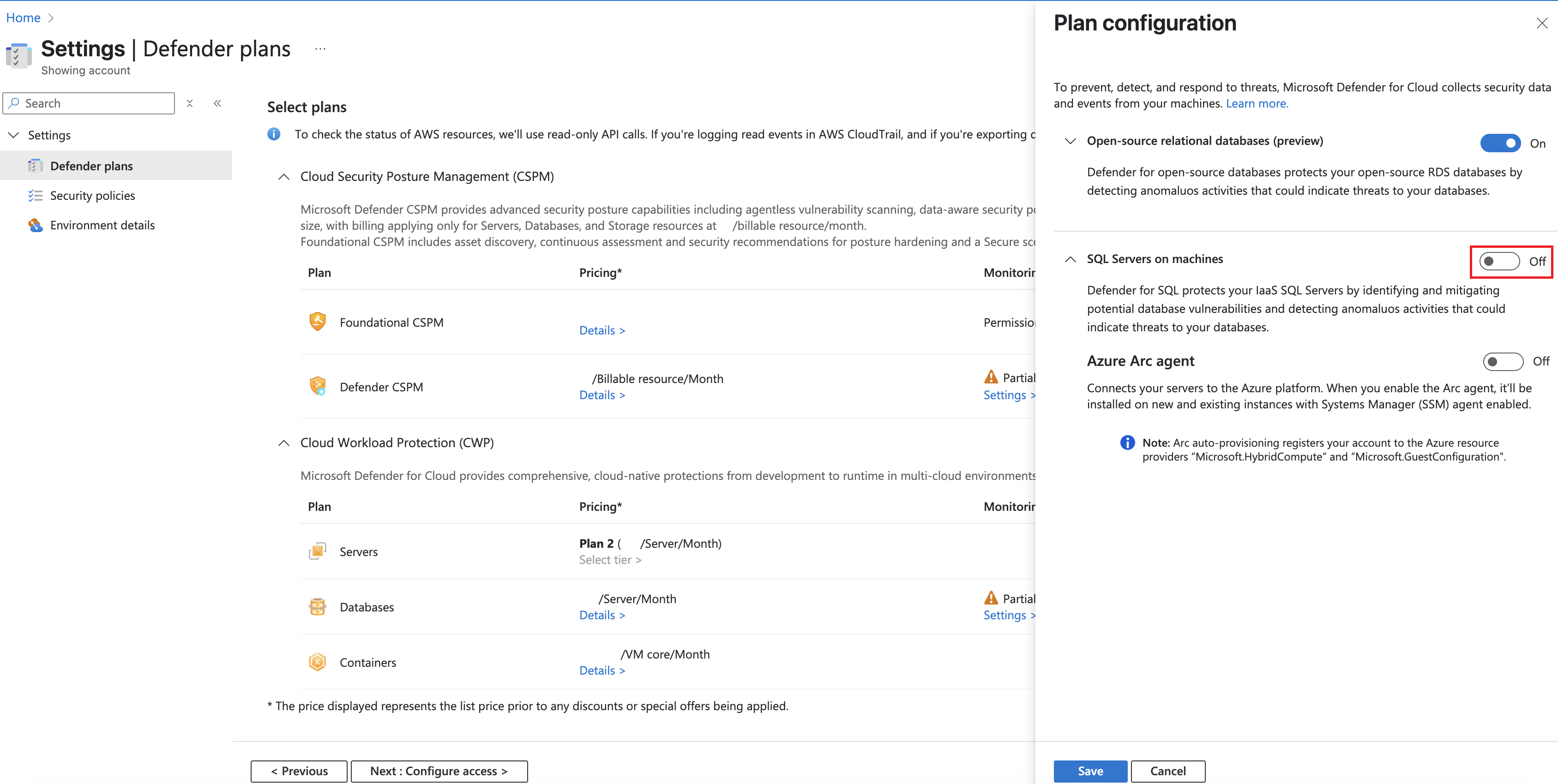Click the Databases plan icon
This screenshot has width=1558, height=784.
[318, 606]
